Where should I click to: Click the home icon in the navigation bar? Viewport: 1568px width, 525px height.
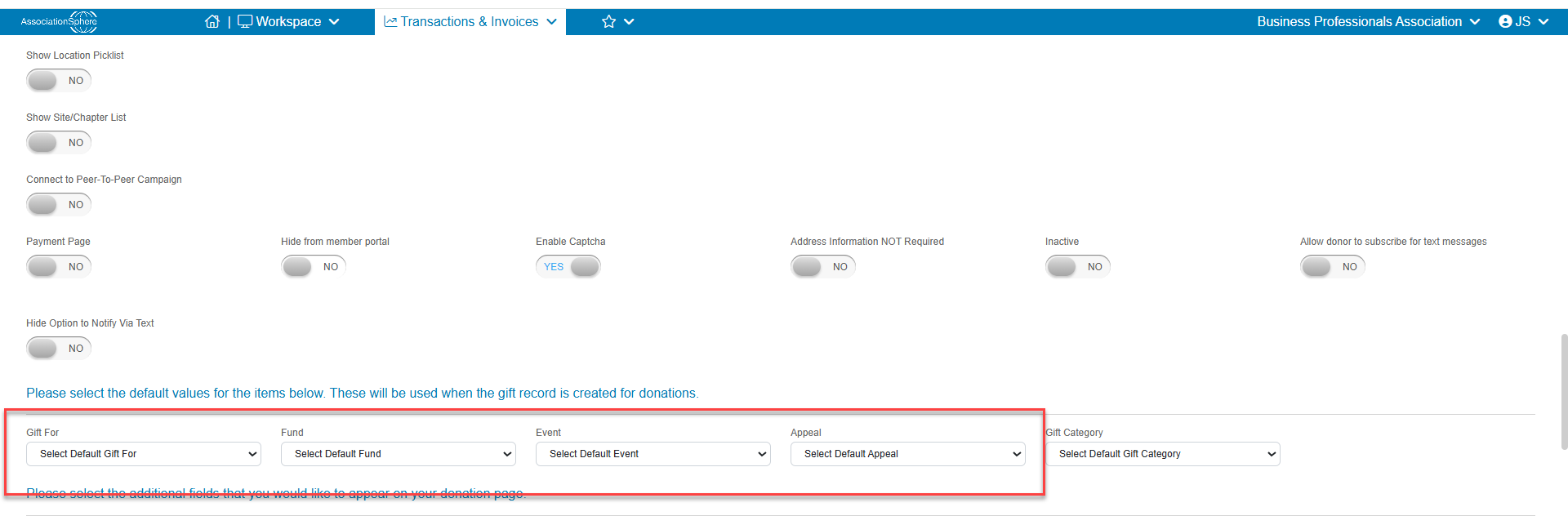coord(212,22)
